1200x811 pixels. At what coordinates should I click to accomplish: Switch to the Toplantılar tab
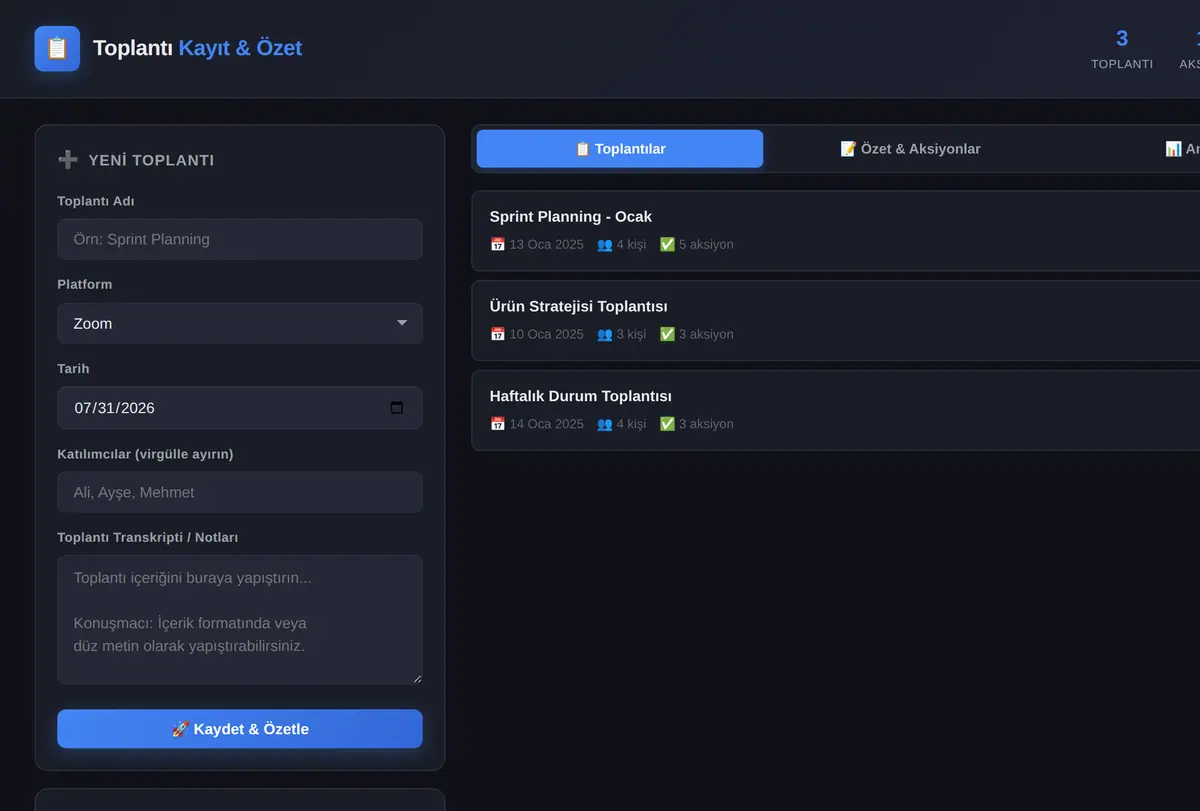pyautogui.click(x=620, y=149)
